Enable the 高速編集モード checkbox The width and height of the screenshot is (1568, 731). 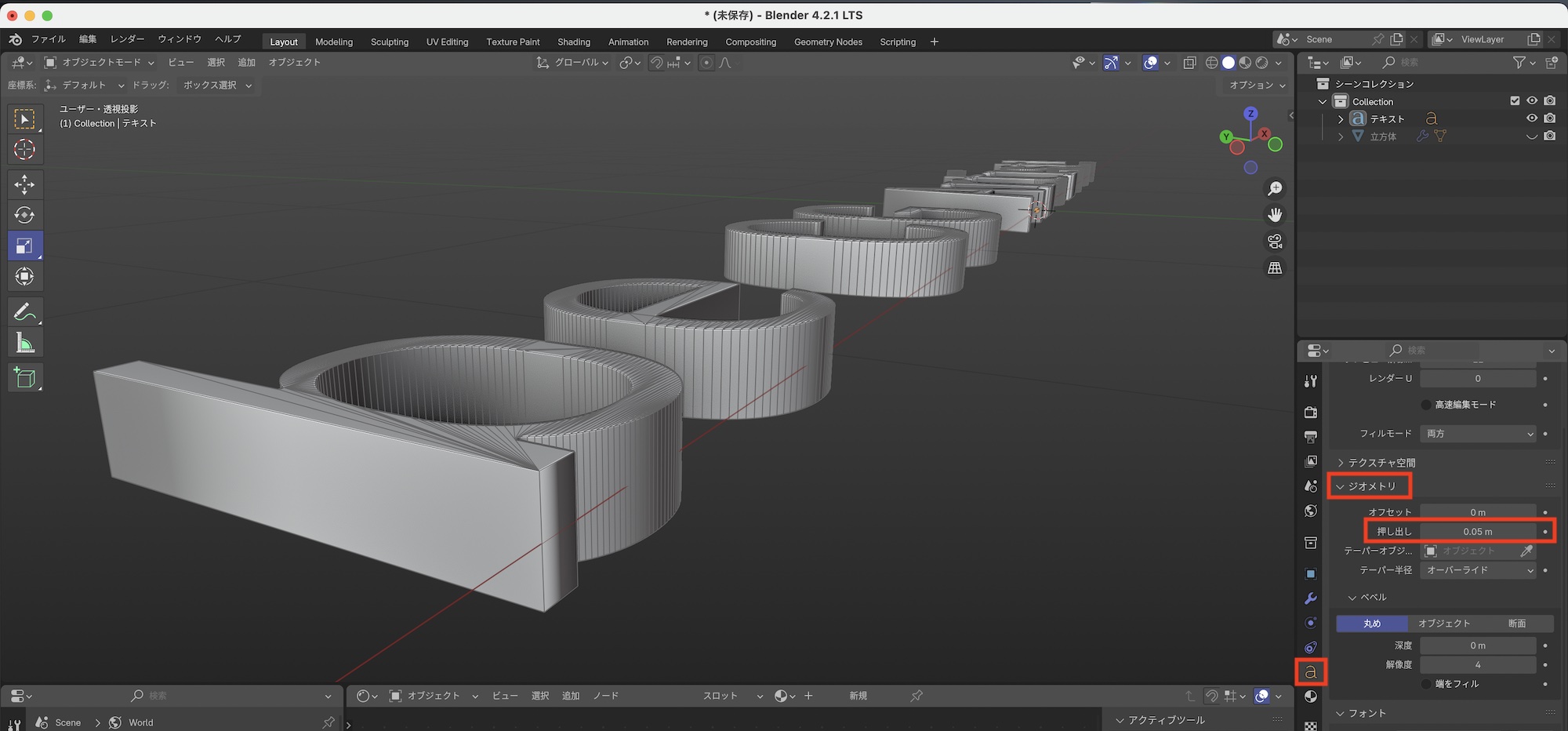coord(1426,405)
